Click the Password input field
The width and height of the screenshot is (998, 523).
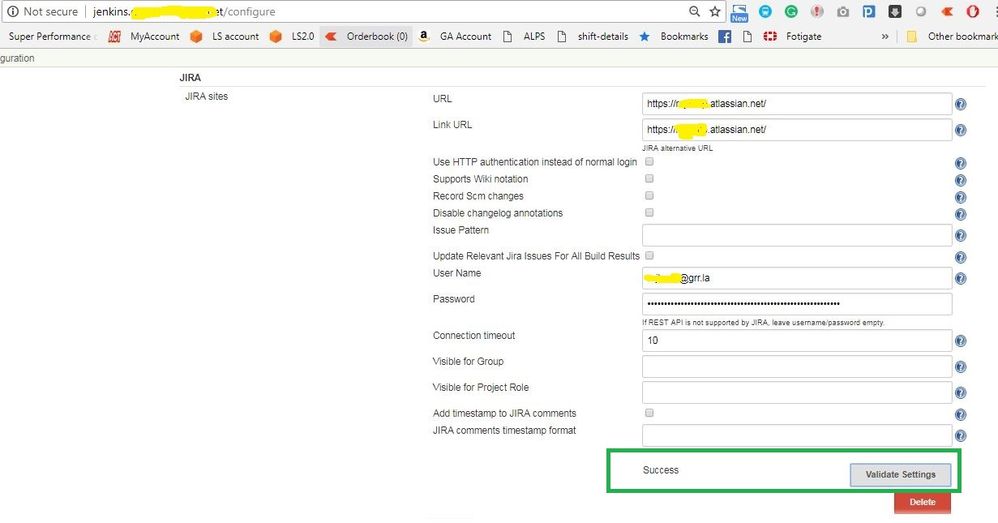coord(797,304)
